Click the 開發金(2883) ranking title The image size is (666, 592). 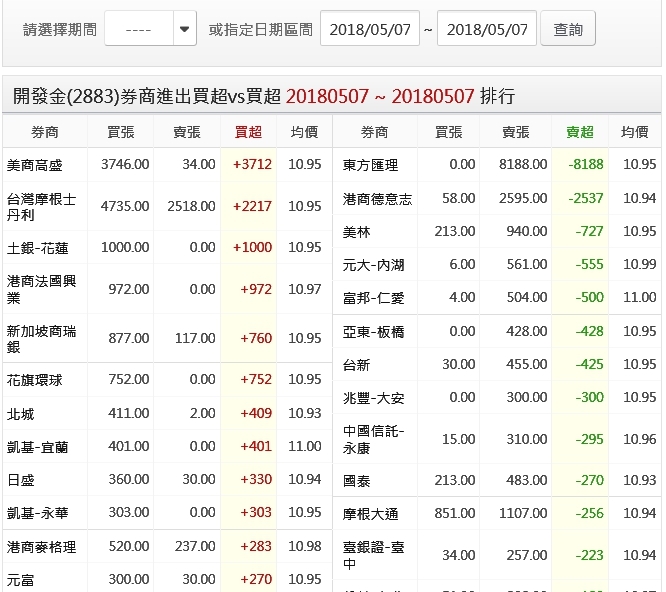(x=263, y=96)
